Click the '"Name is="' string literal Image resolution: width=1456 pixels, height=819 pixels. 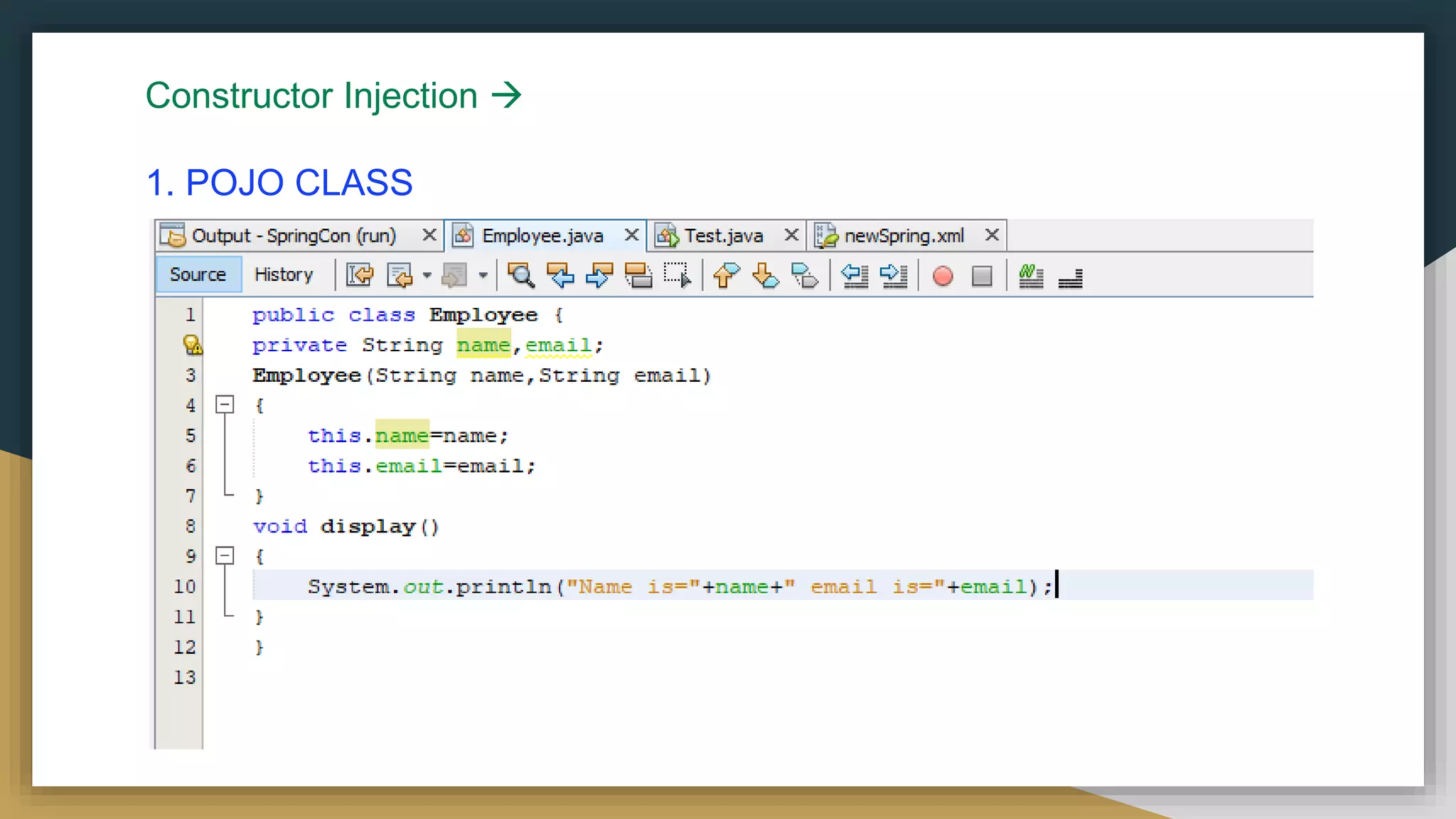tap(633, 587)
